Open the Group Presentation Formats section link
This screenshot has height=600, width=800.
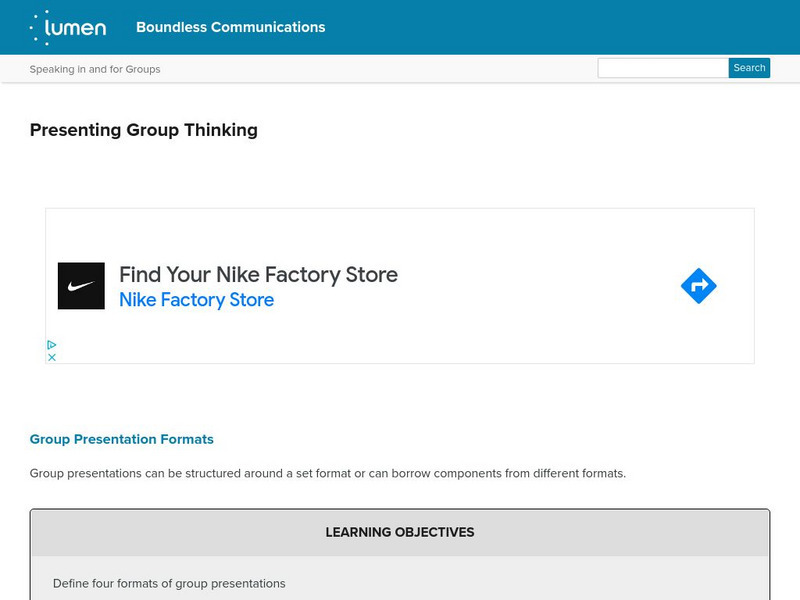coord(122,439)
